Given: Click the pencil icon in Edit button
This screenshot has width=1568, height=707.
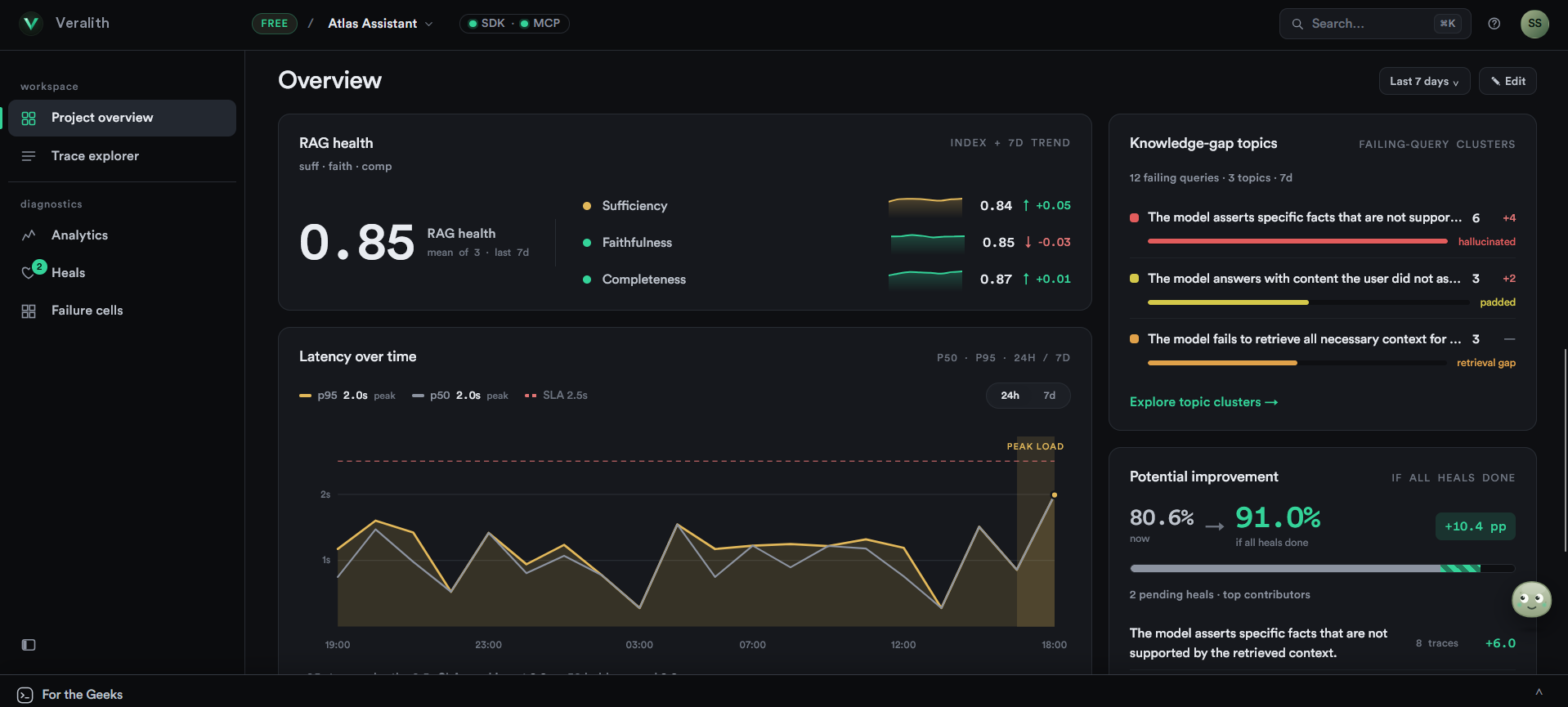Looking at the screenshot, I should click(x=1495, y=81).
